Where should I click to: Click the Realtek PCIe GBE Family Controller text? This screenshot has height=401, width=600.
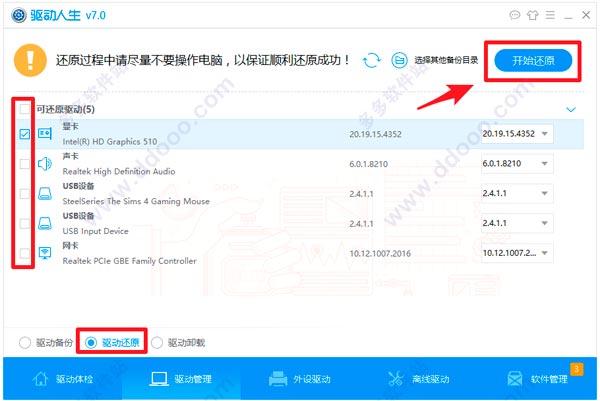[130, 261]
